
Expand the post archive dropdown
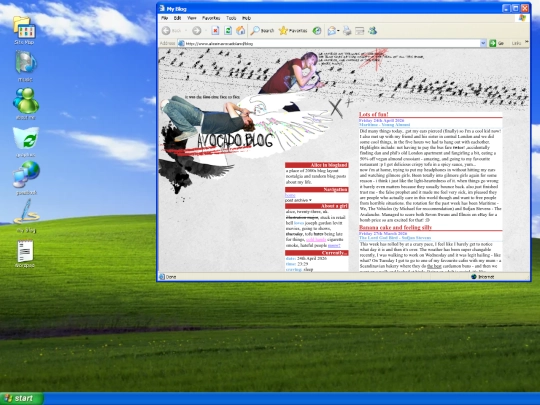pos(298,200)
